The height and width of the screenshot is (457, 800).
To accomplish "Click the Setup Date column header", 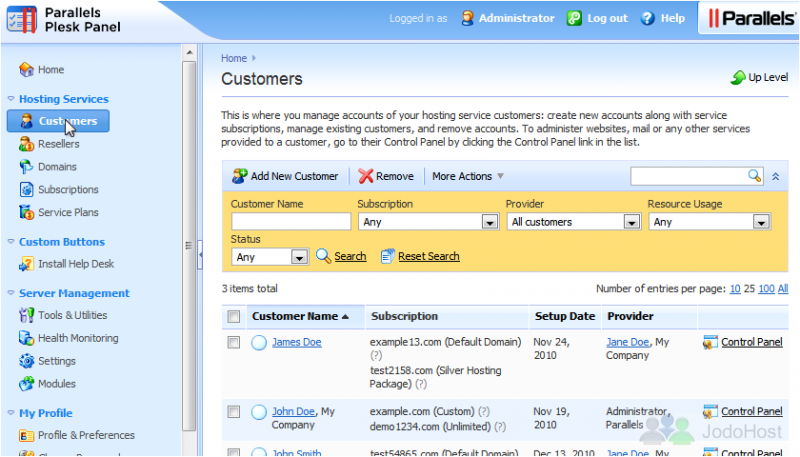I will pyautogui.click(x=565, y=316).
